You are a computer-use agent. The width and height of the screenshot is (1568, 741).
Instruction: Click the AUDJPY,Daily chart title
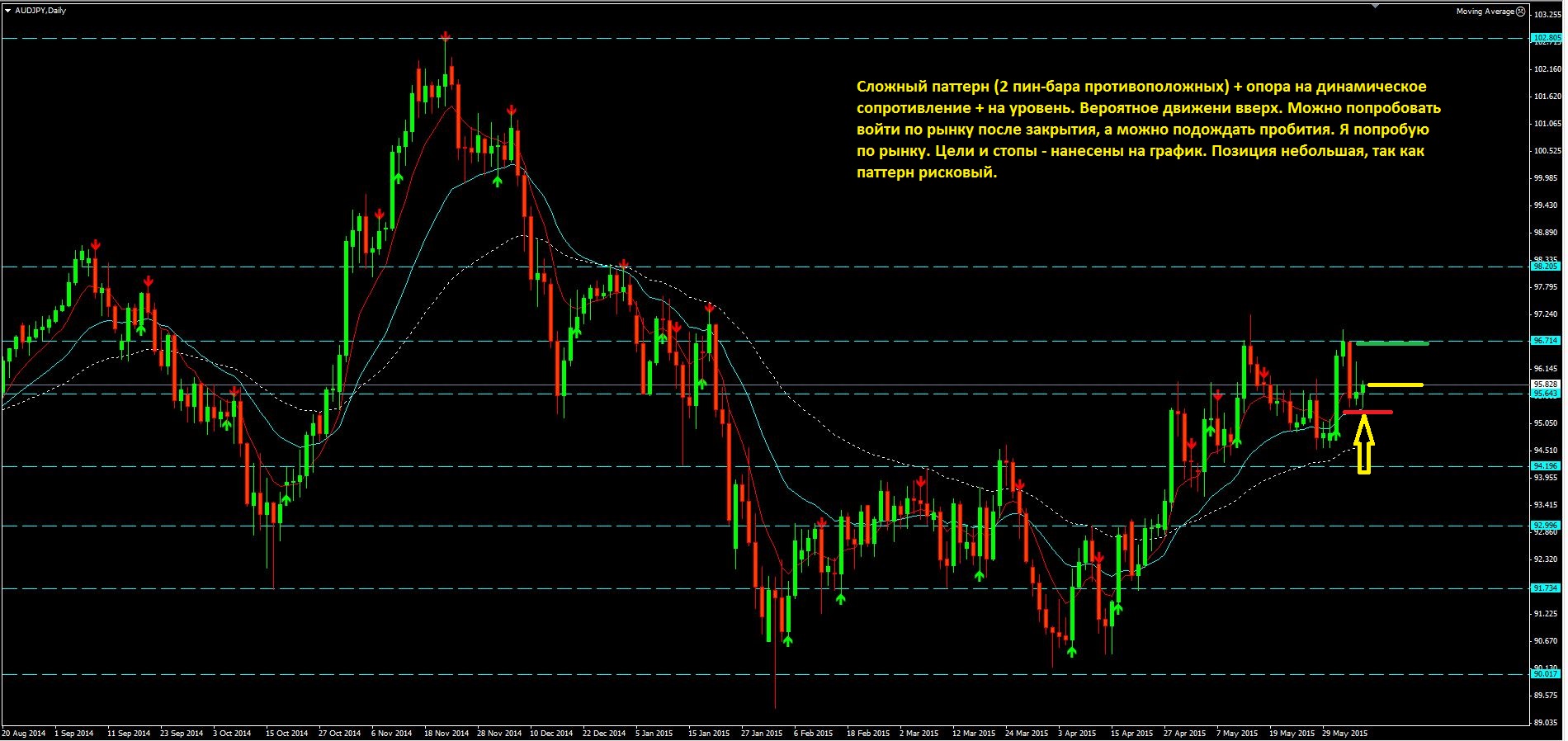[40, 11]
